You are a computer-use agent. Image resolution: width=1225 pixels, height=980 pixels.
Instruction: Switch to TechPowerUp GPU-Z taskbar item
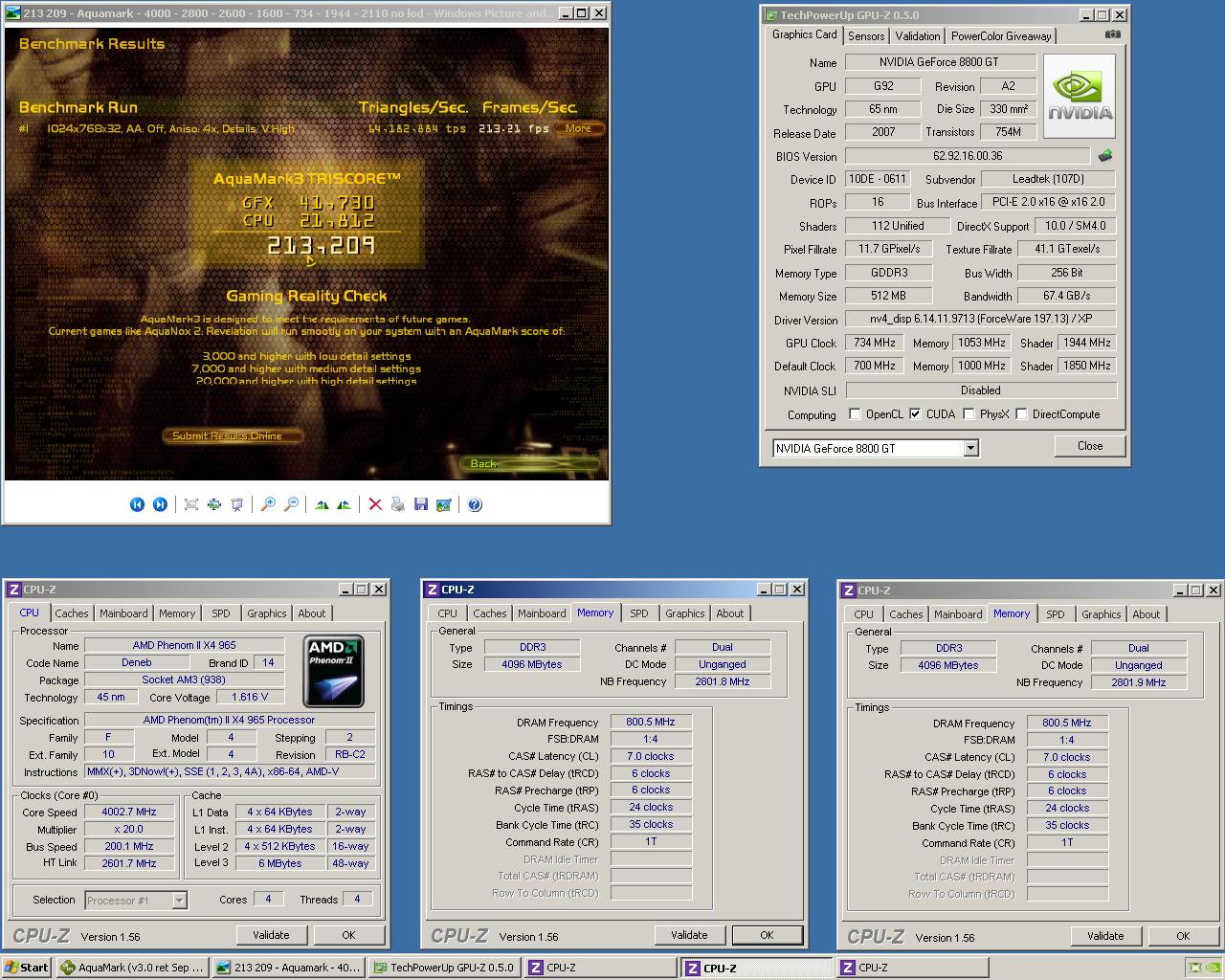pyautogui.click(x=444, y=968)
